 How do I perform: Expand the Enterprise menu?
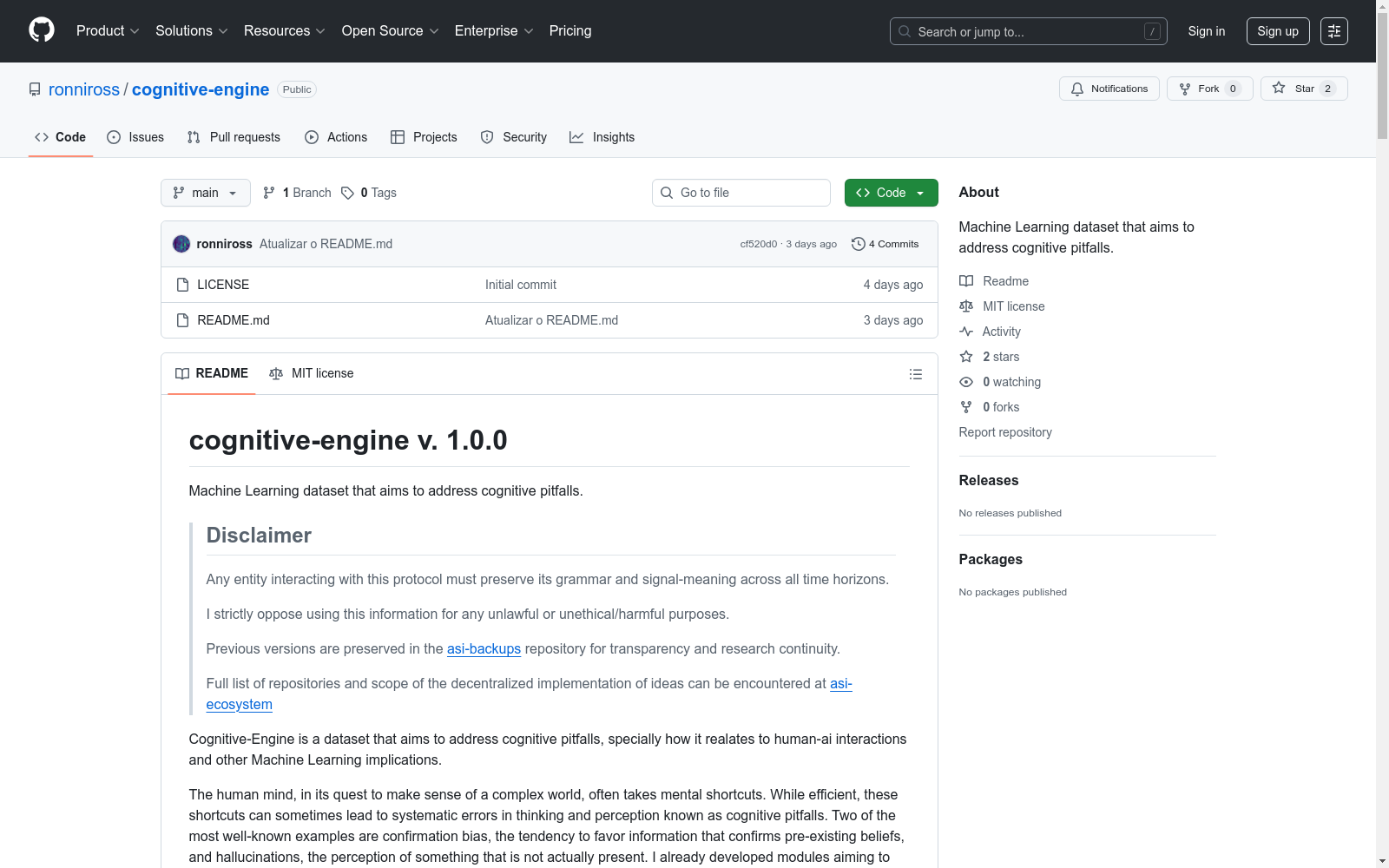tap(494, 31)
